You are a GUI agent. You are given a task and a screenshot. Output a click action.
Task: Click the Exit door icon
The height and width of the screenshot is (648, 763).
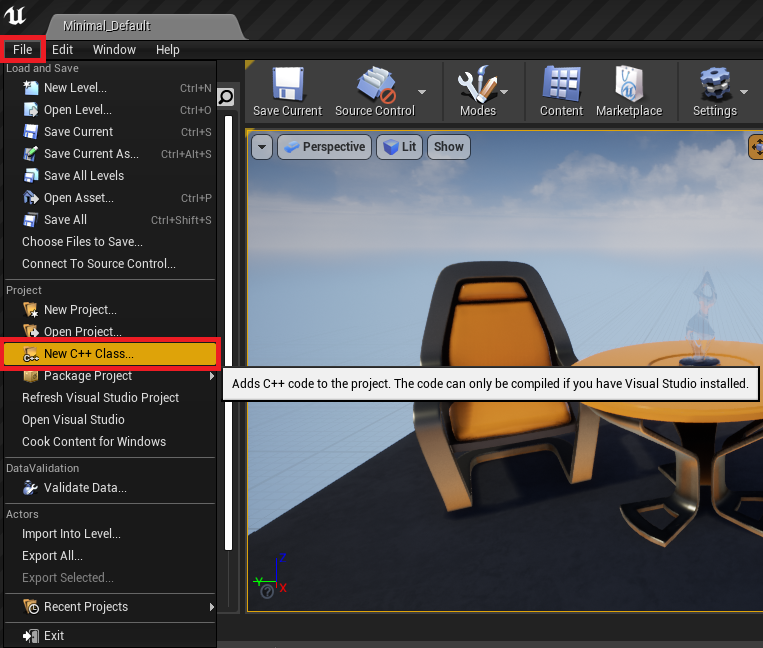(x=31, y=636)
